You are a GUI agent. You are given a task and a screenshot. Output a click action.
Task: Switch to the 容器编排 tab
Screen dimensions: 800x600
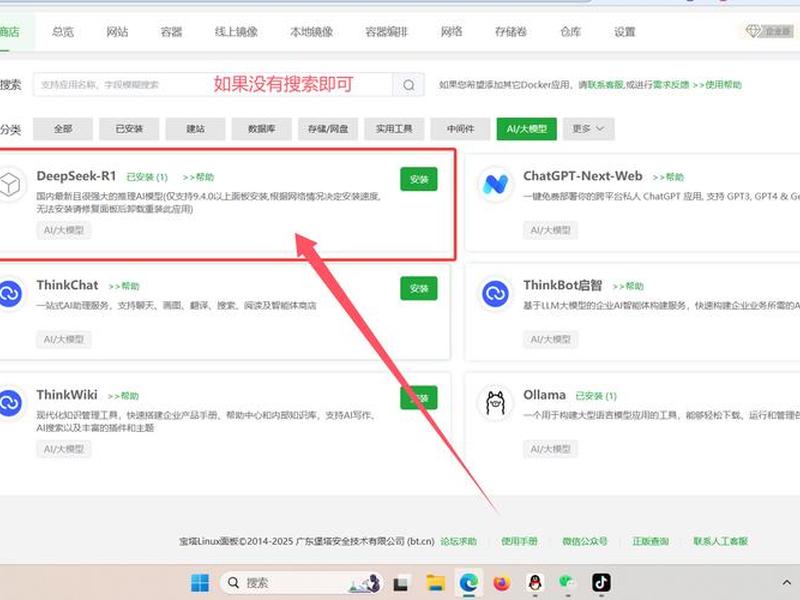(386, 32)
